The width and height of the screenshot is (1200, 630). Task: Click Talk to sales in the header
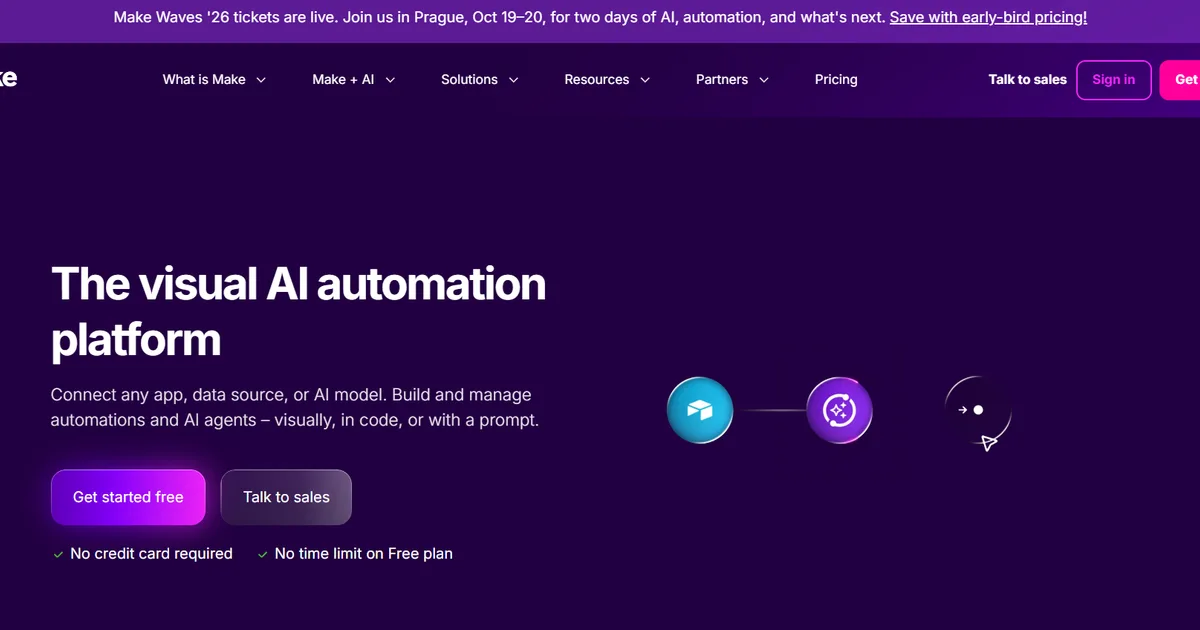click(1027, 80)
